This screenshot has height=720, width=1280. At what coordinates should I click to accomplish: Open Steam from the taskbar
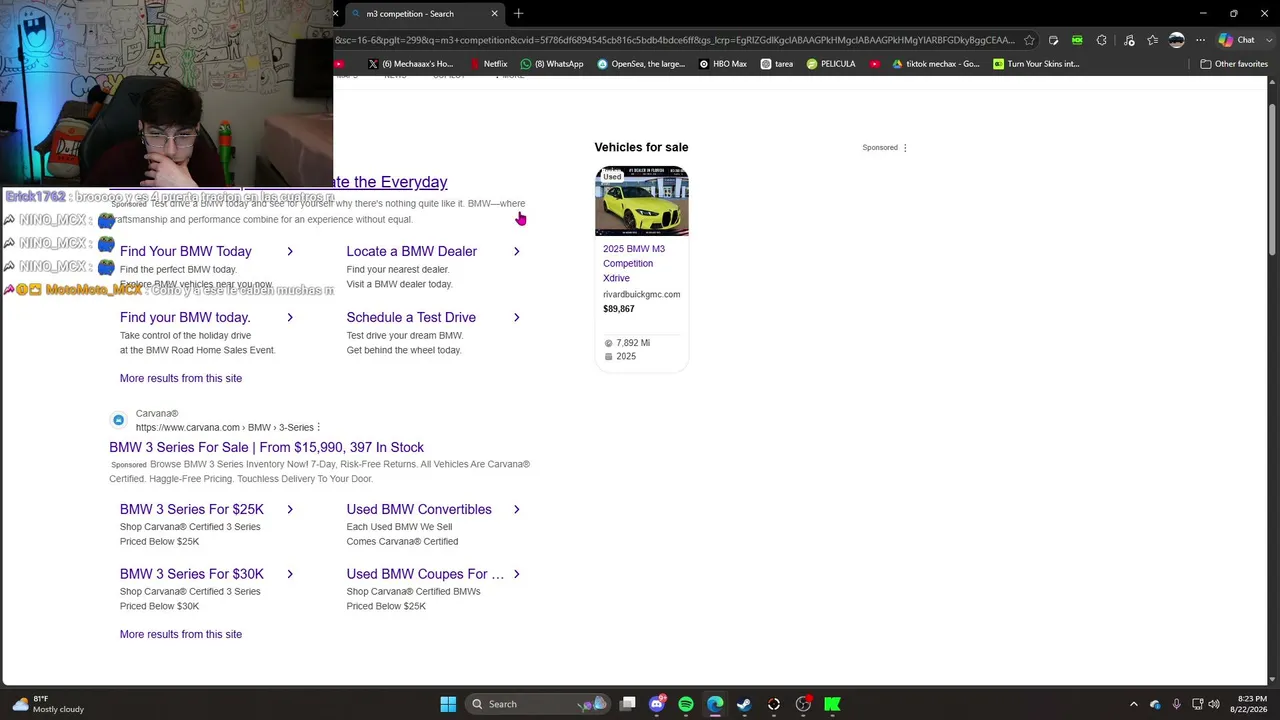click(744, 704)
